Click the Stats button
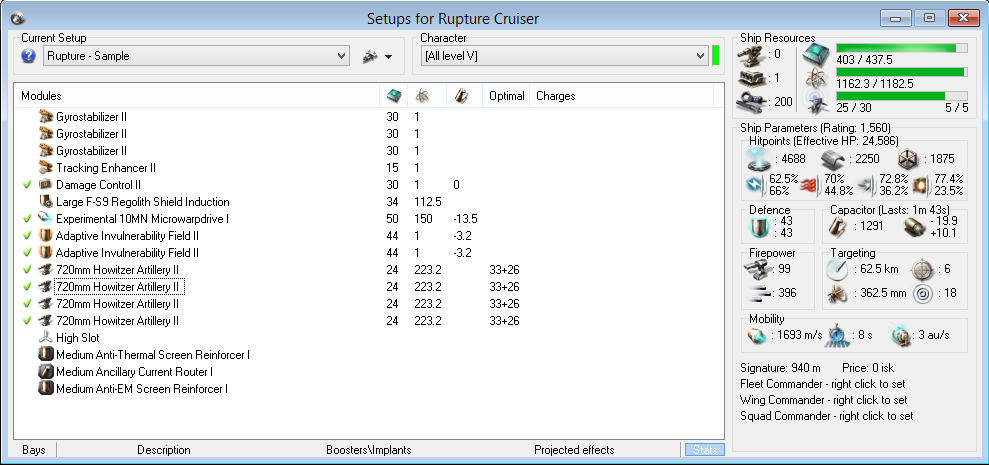Screen dimensions: 989x465 point(702,450)
